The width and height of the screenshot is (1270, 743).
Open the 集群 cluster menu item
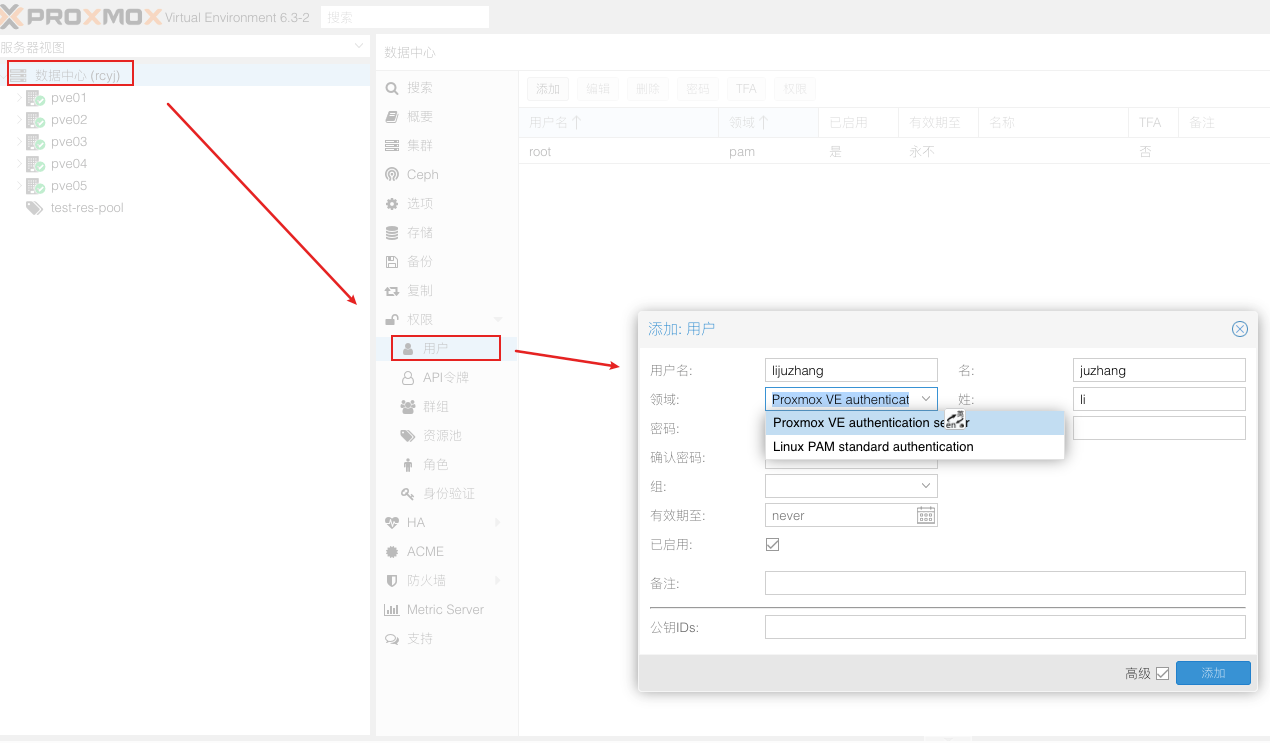pyautogui.click(x=446, y=146)
